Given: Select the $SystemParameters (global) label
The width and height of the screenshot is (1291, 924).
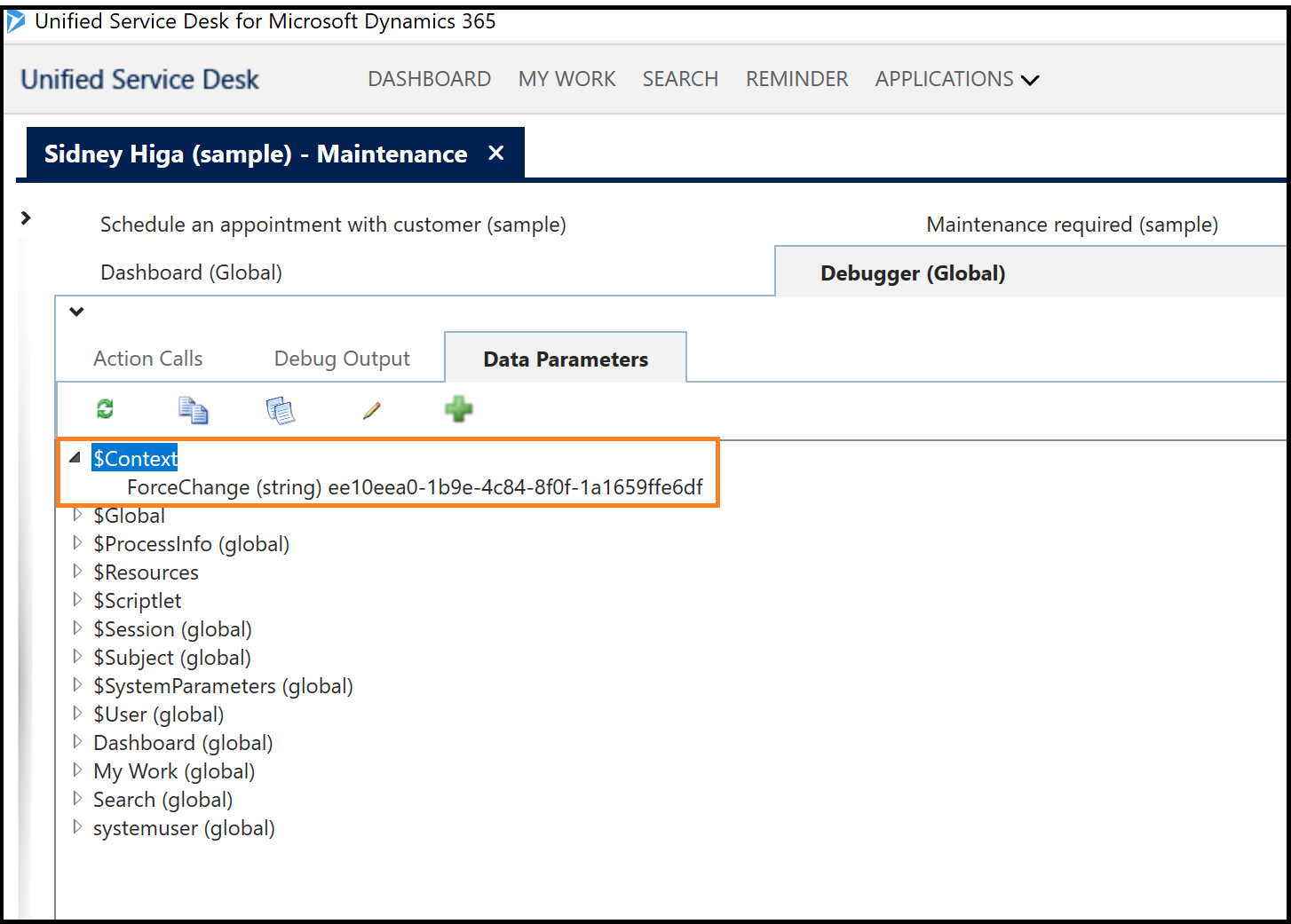Looking at the screenshot, I should (x=224, y=686).
